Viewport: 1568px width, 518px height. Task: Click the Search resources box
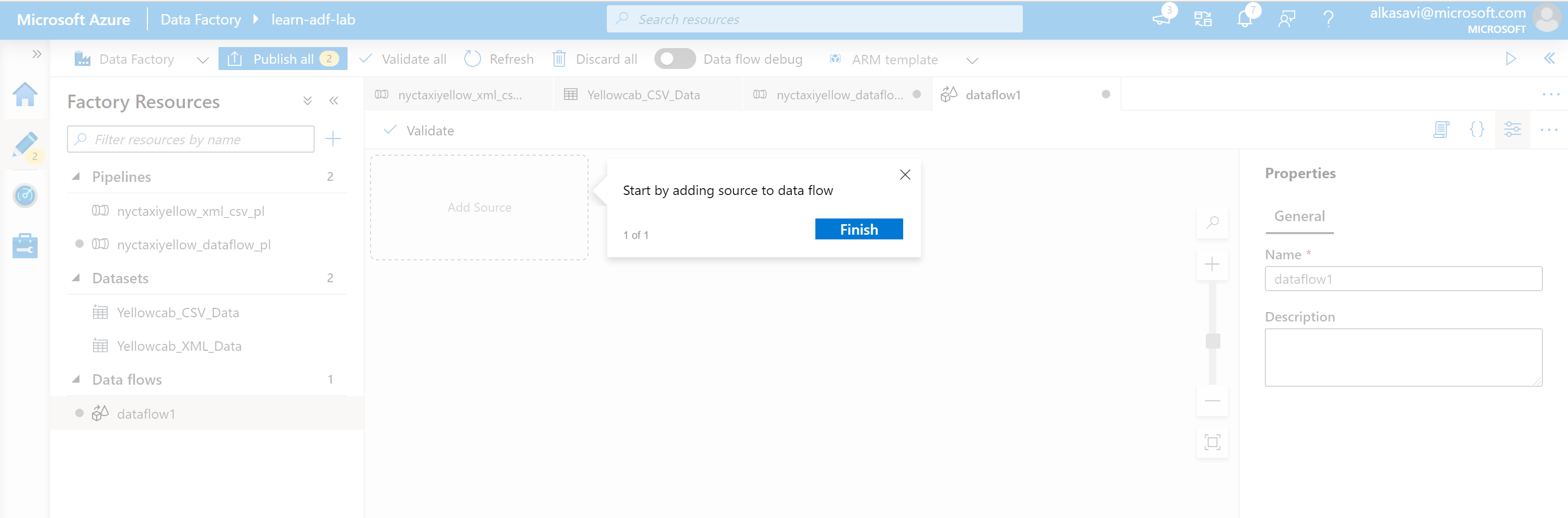pos(814,19)
